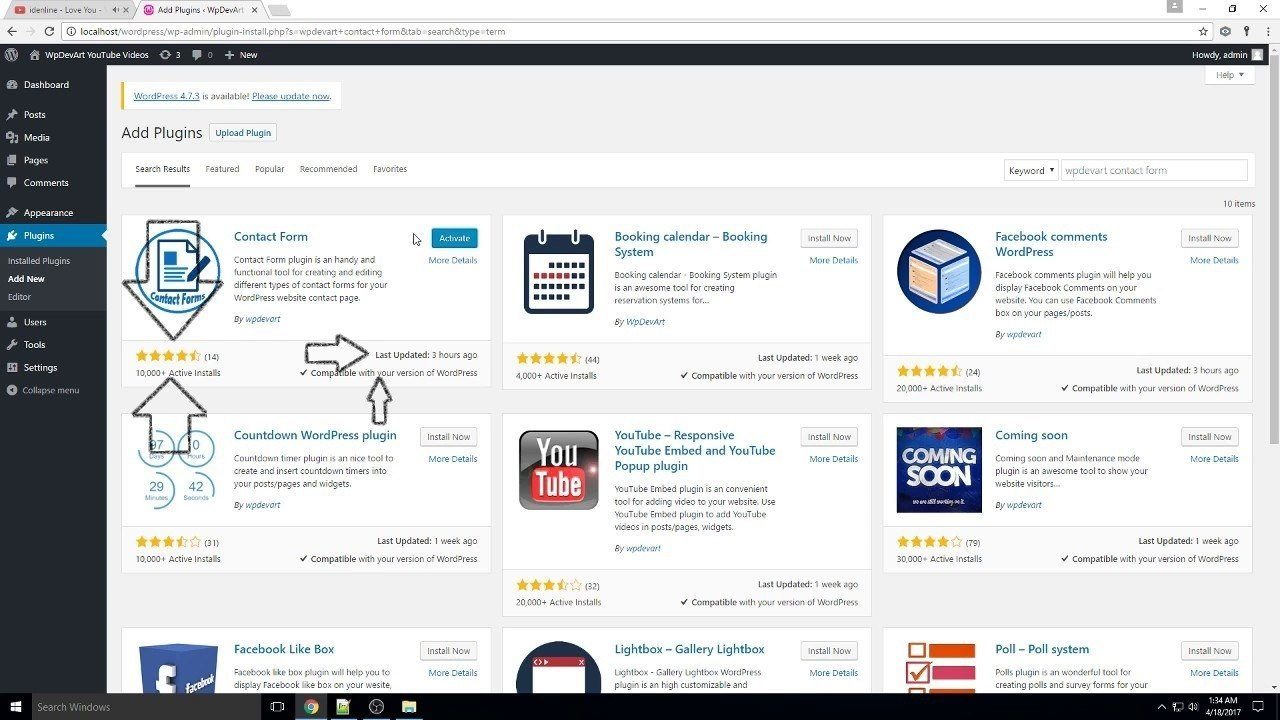
Task: Open More Details for Contact Form
Action: click(453, 260)
